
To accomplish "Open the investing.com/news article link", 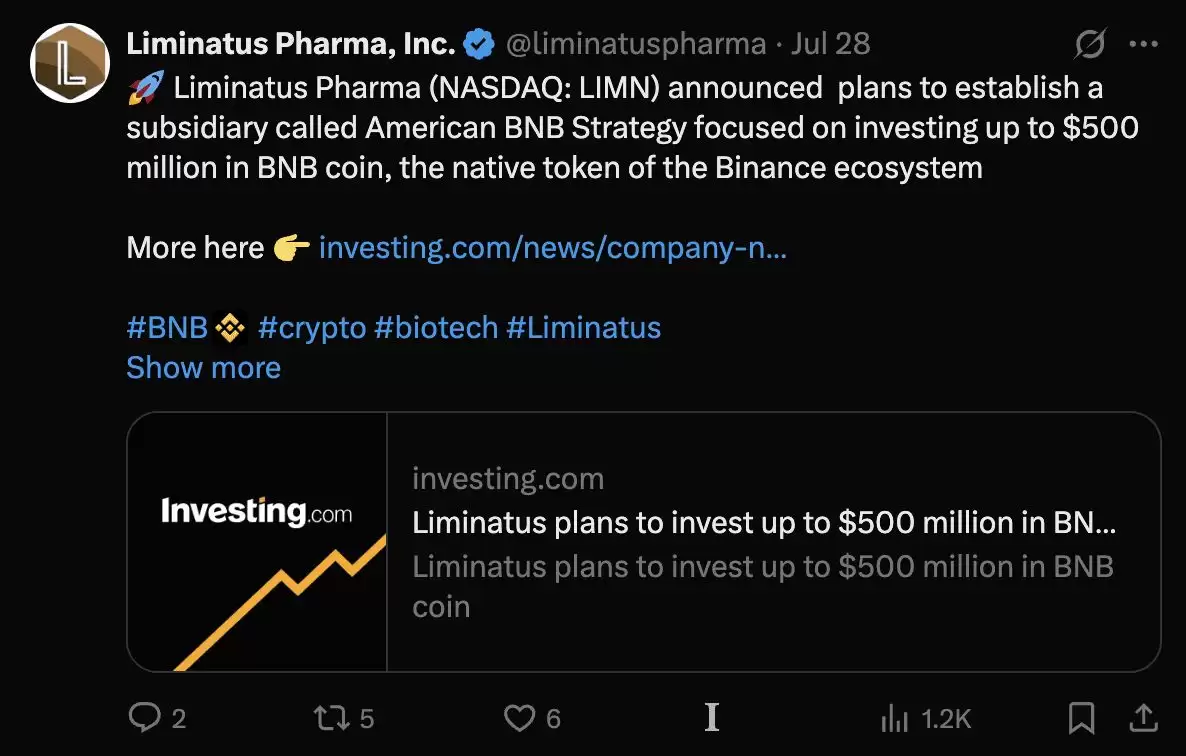I will click(x=552, y=248).
